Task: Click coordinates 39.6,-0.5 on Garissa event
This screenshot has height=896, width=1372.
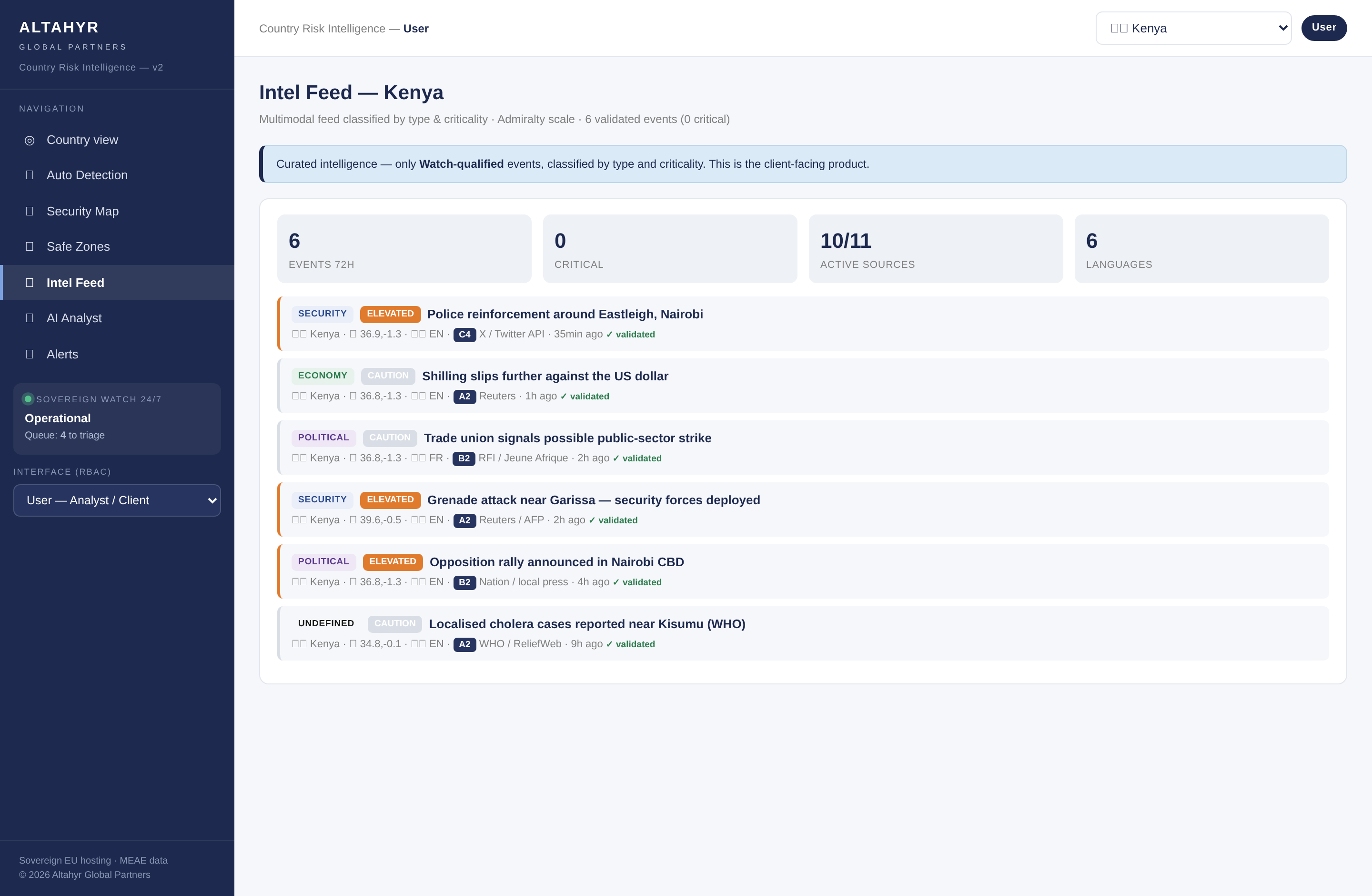Action: [381, 520]
